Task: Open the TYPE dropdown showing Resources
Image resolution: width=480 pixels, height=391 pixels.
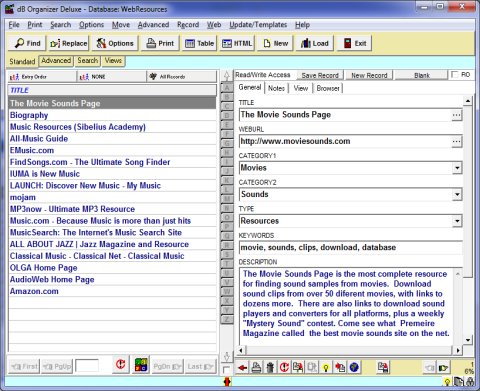Action: 457,221
